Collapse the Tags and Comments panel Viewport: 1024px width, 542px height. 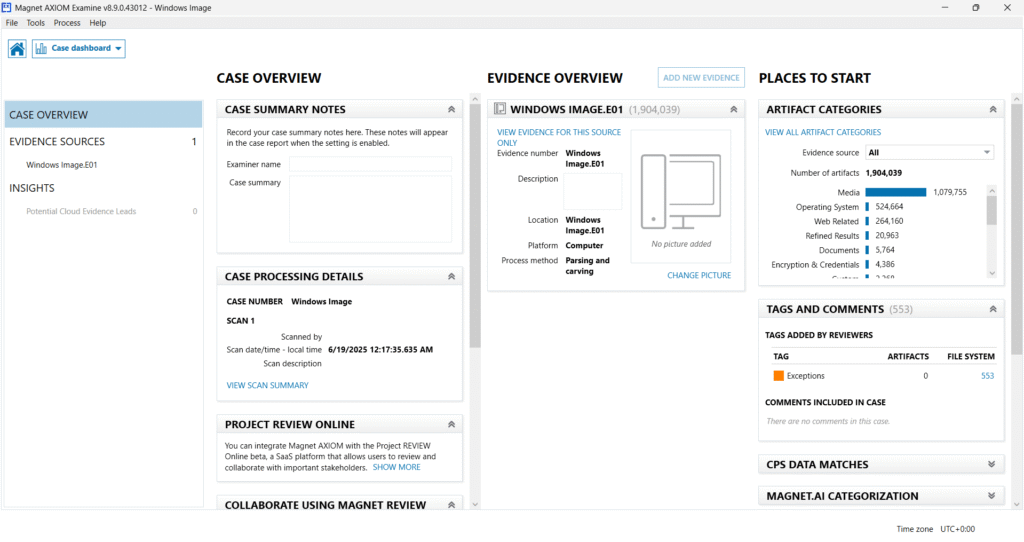(993, 310)
